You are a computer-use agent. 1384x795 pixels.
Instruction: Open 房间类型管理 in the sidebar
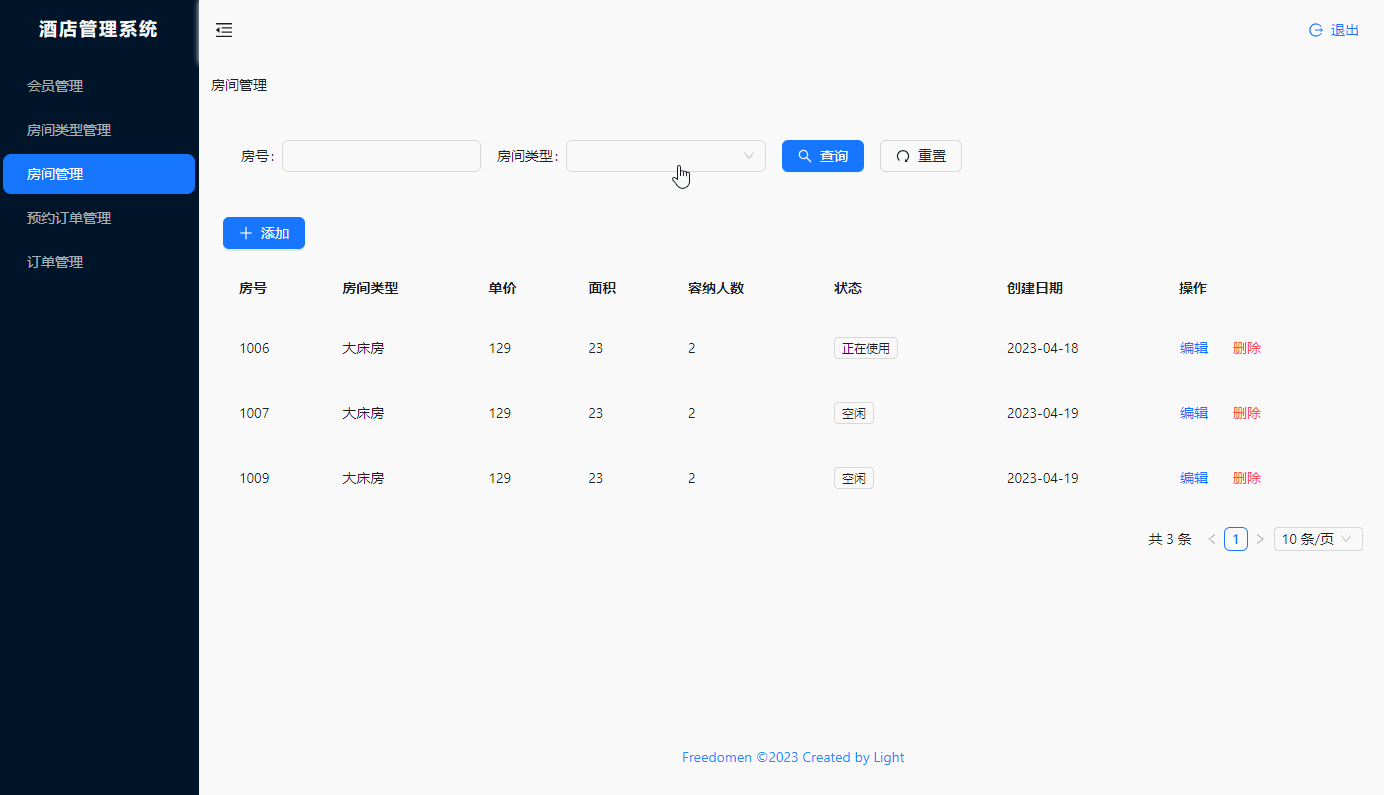pyautogui.click(x=99, y=130)
